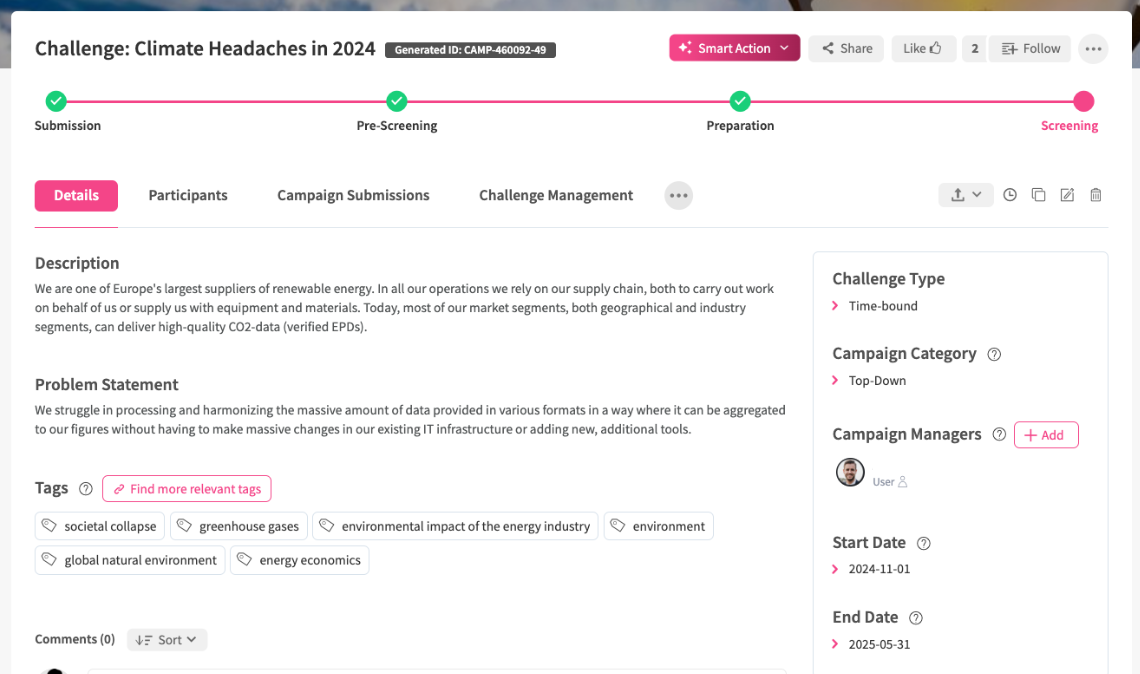Click the Pre-Screening stage marker
The height and width of the screenshot is (674, 1140).
click(x=397, y=101)
